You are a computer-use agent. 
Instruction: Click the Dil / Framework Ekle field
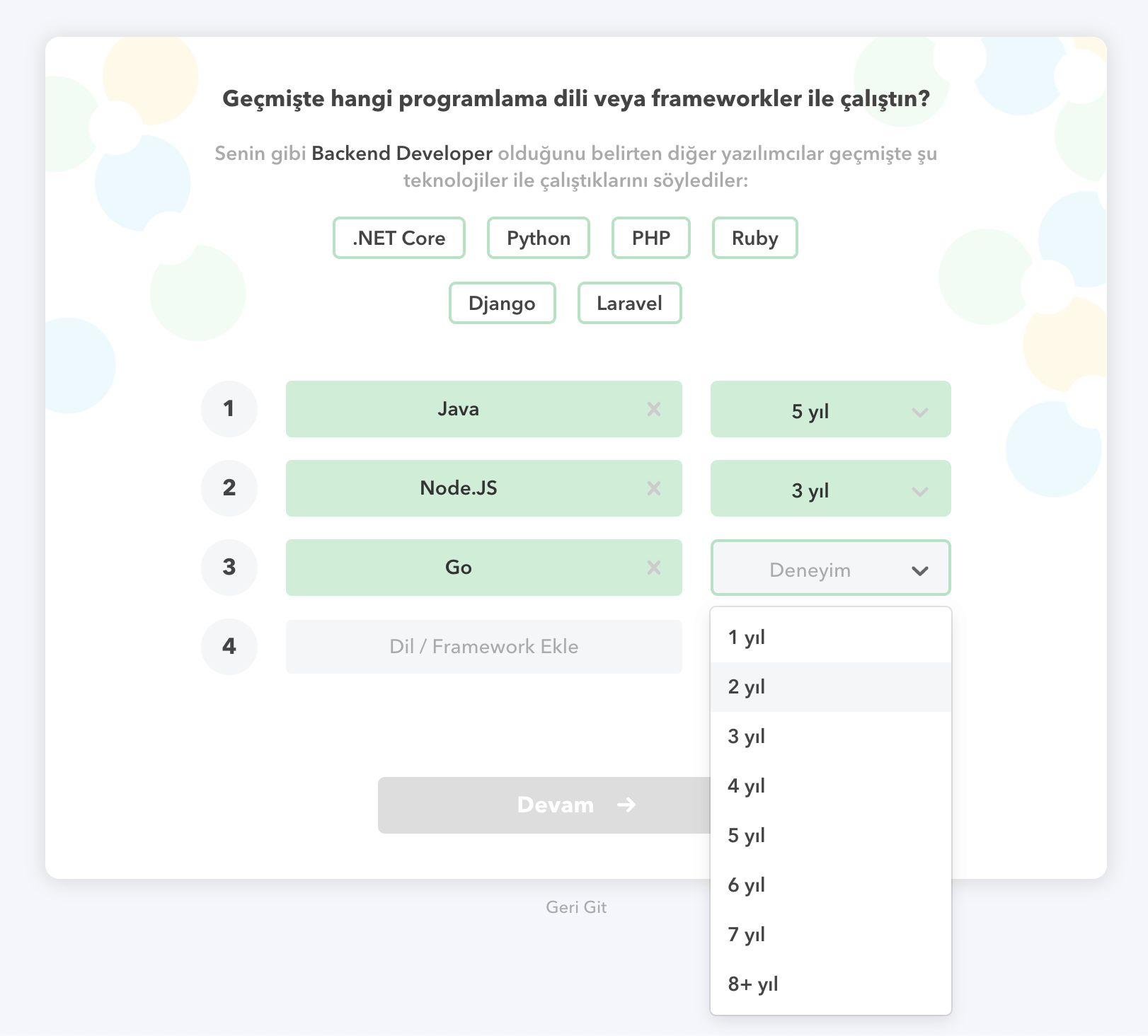pos(483,646)
